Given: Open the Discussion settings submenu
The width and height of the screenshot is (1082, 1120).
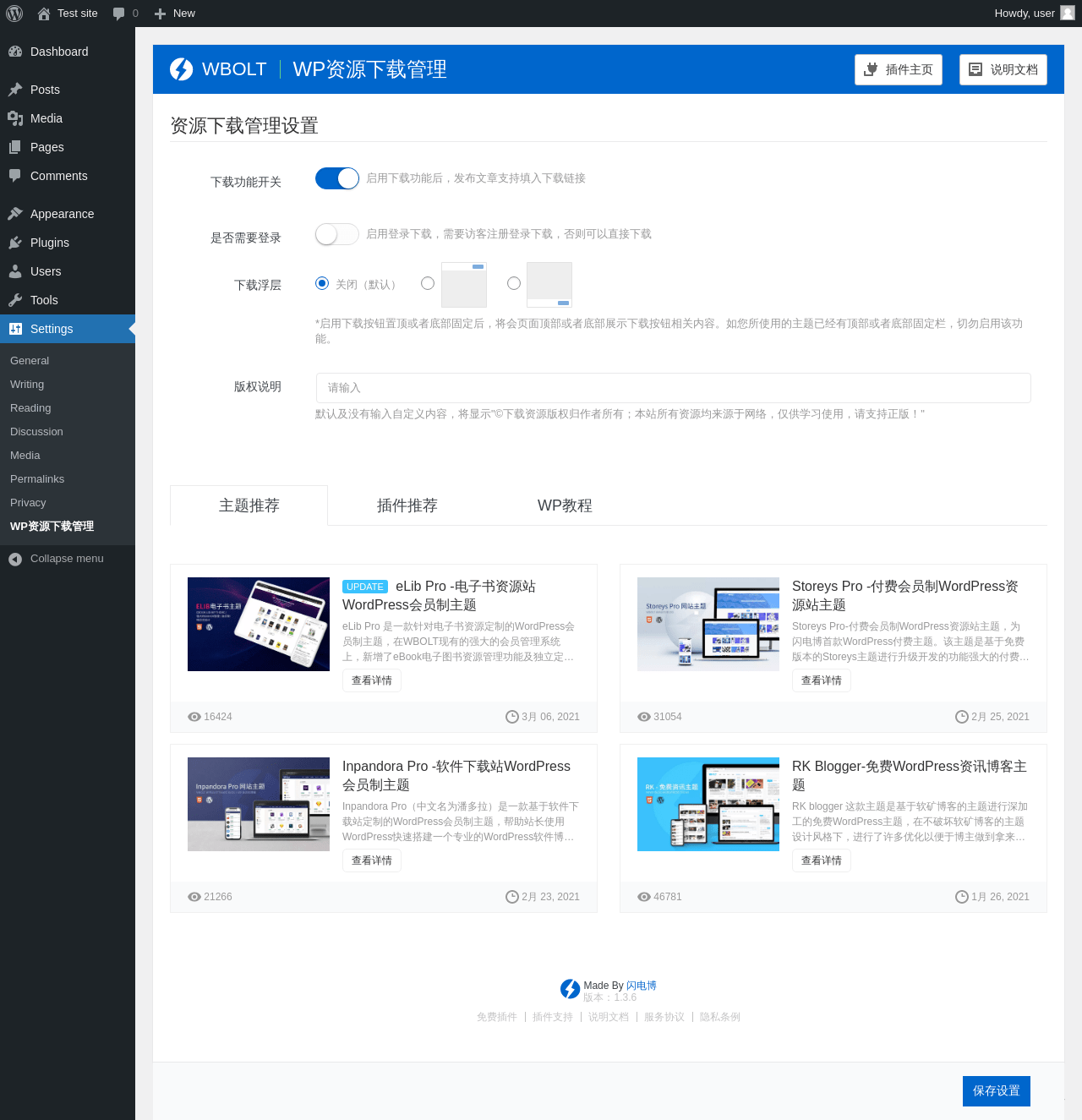Looking at the screenshot, I should (36, 432).
